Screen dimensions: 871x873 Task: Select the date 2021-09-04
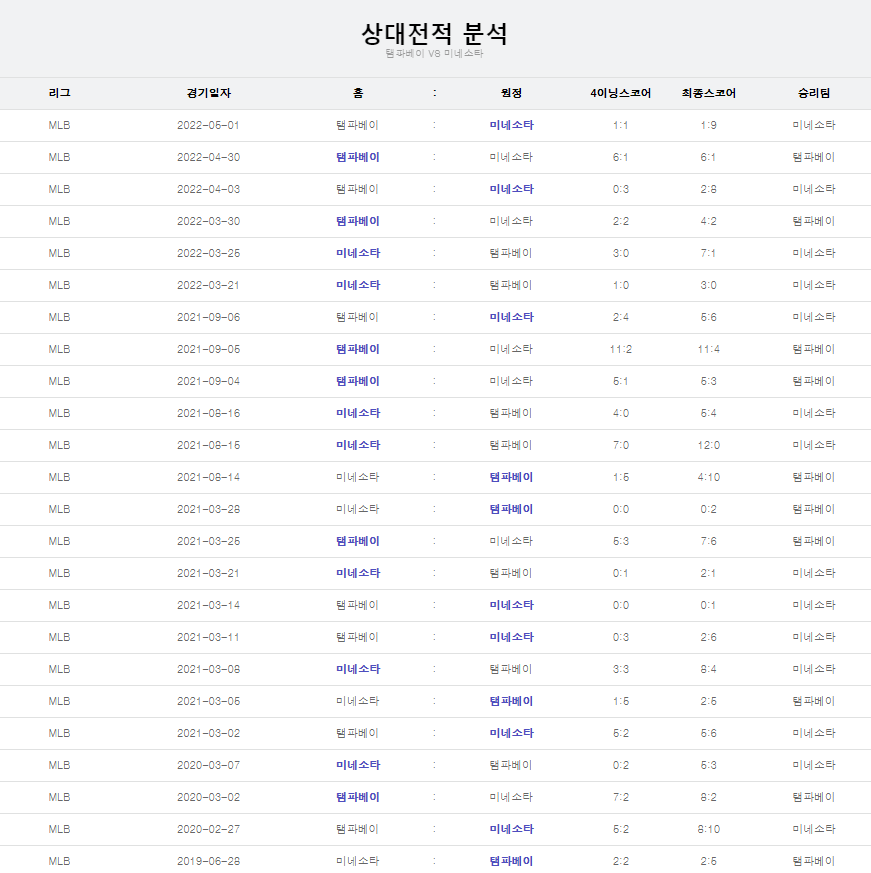point(209,381)
